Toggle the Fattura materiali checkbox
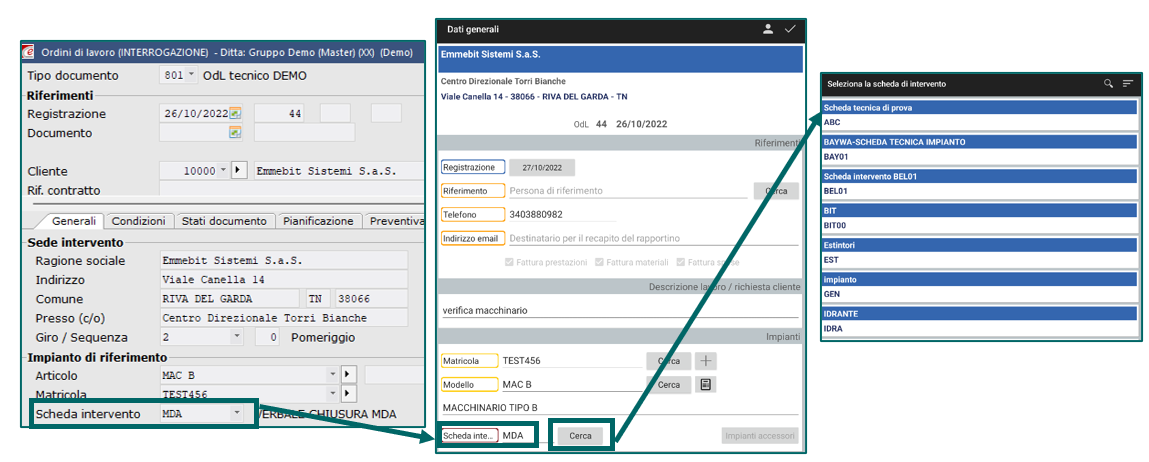 pos(600,262)
